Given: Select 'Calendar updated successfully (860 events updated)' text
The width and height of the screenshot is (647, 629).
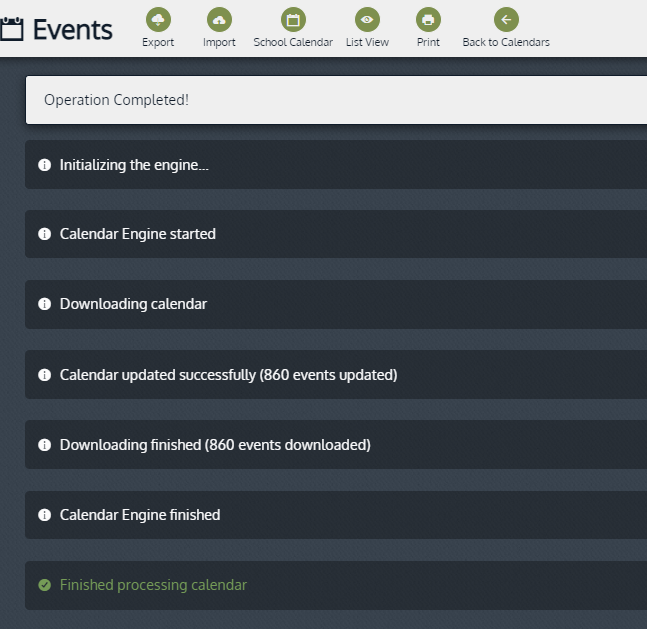Looking at the screenshot, I should (x=229, y=375).
